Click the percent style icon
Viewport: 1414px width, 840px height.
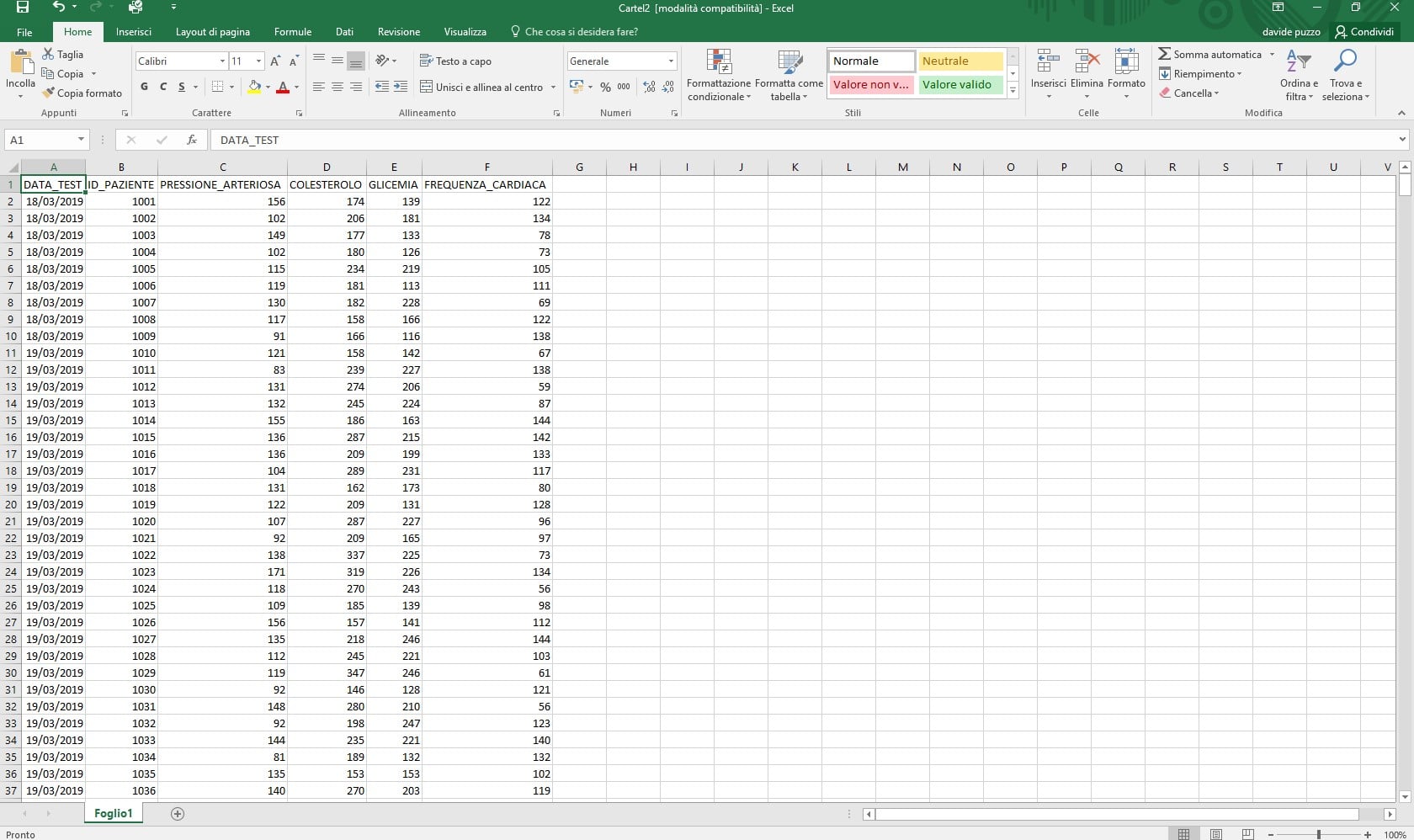coord(605,87)
